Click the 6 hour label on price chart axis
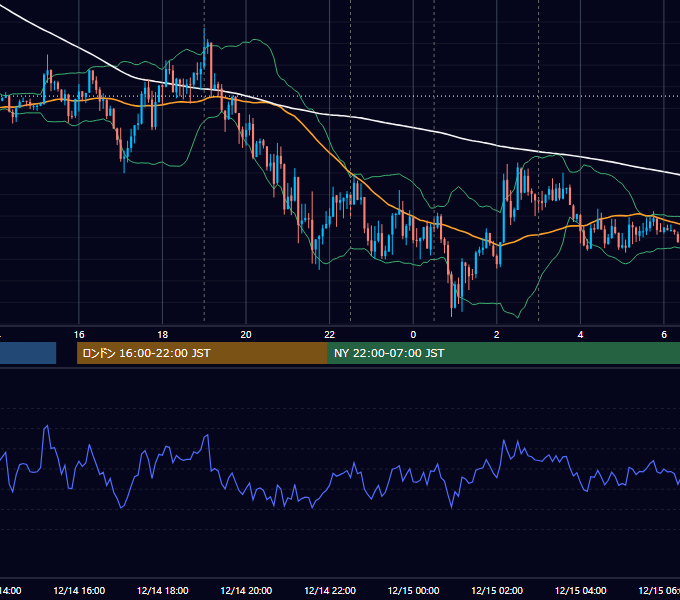Screen dimensions: 680x600 (664, 335)
